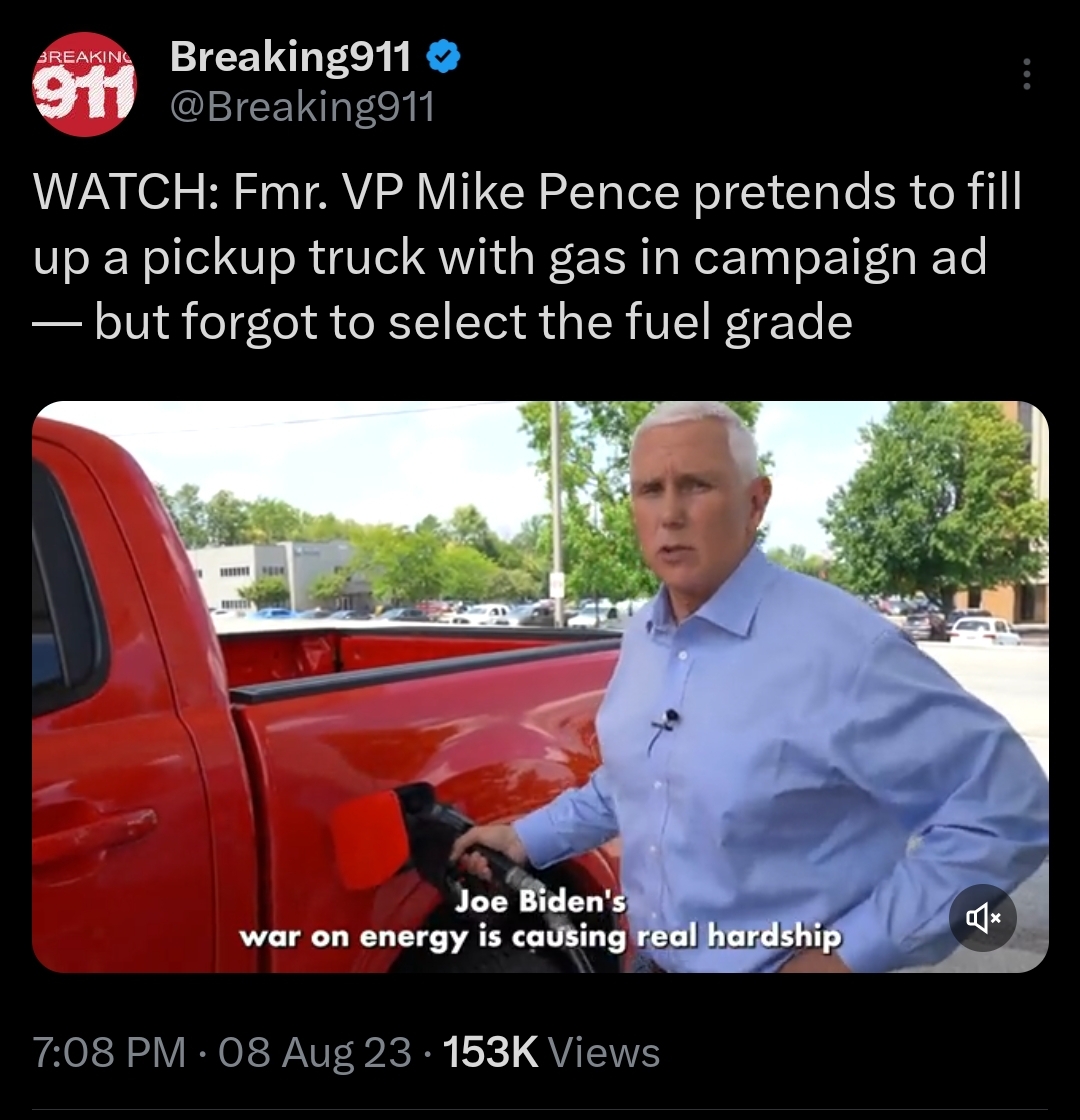
Task: Click the 'Joe Biden's' subtitle line
Action: 541,901
